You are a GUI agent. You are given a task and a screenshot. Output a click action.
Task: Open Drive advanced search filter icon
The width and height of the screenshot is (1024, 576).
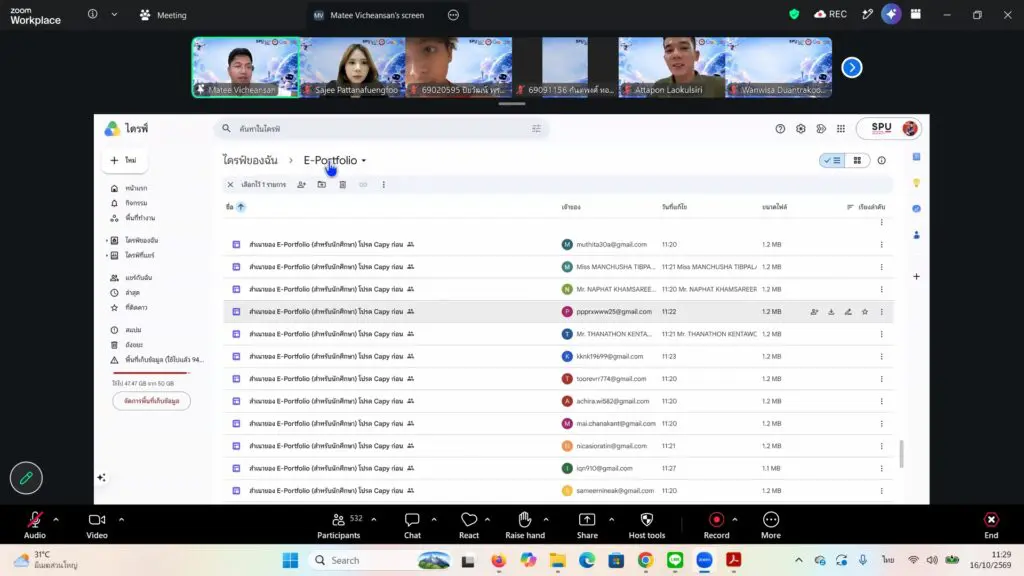point(536,129)
